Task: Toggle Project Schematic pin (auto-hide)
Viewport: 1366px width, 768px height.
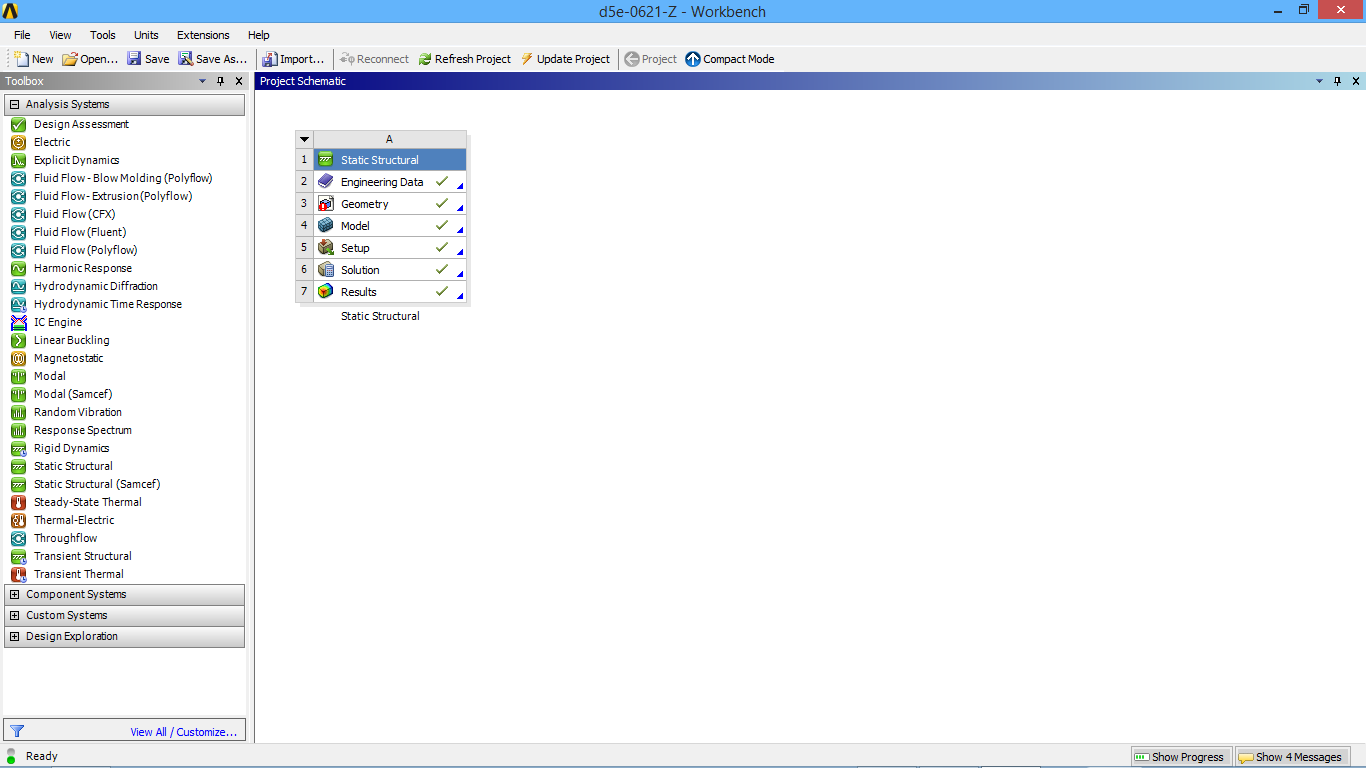Action: [1338, 81]
